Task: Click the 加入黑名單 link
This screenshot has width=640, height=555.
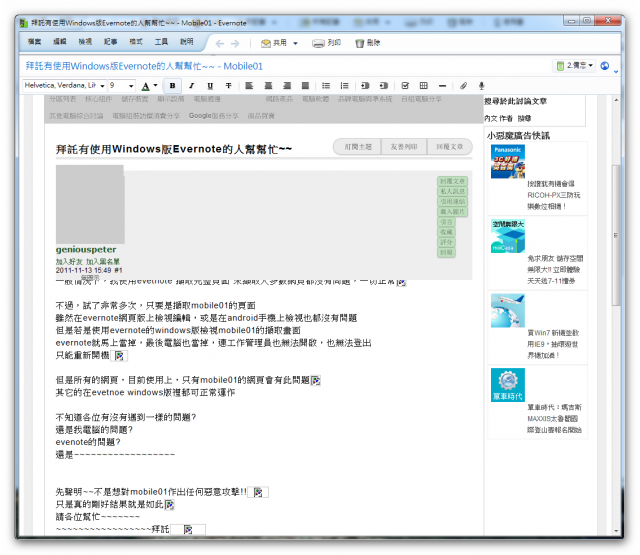Action: pos(102,261)
